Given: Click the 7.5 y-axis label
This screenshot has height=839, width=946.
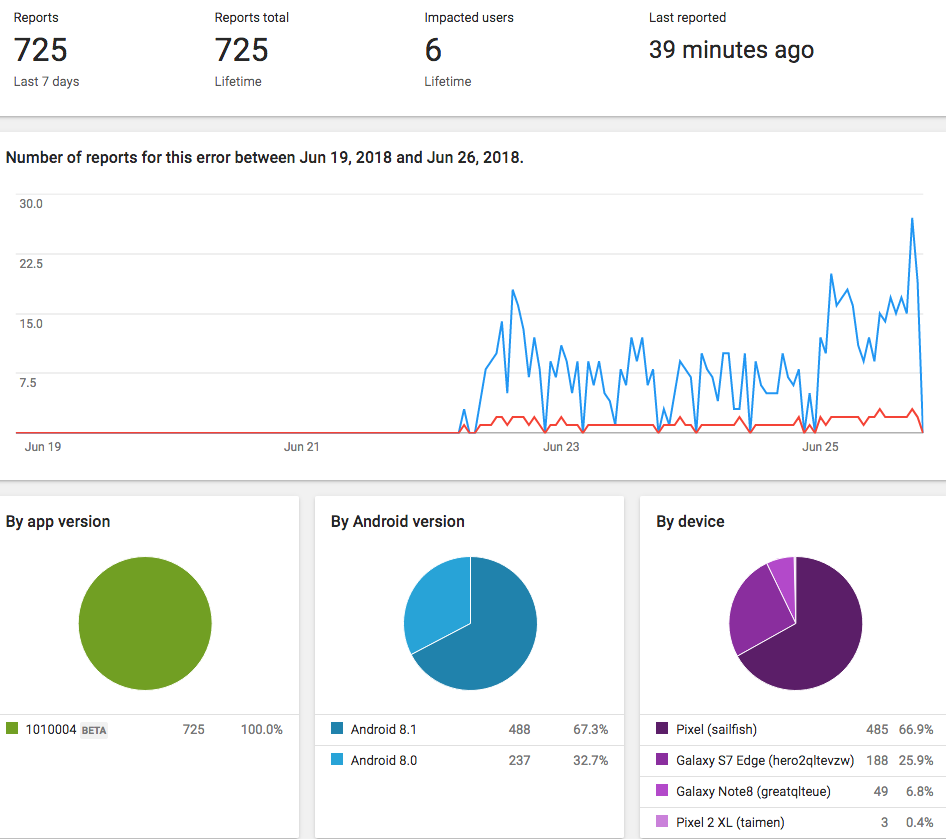Looking at the screenshot, I should pyautogui.click(x=28, y=383).
